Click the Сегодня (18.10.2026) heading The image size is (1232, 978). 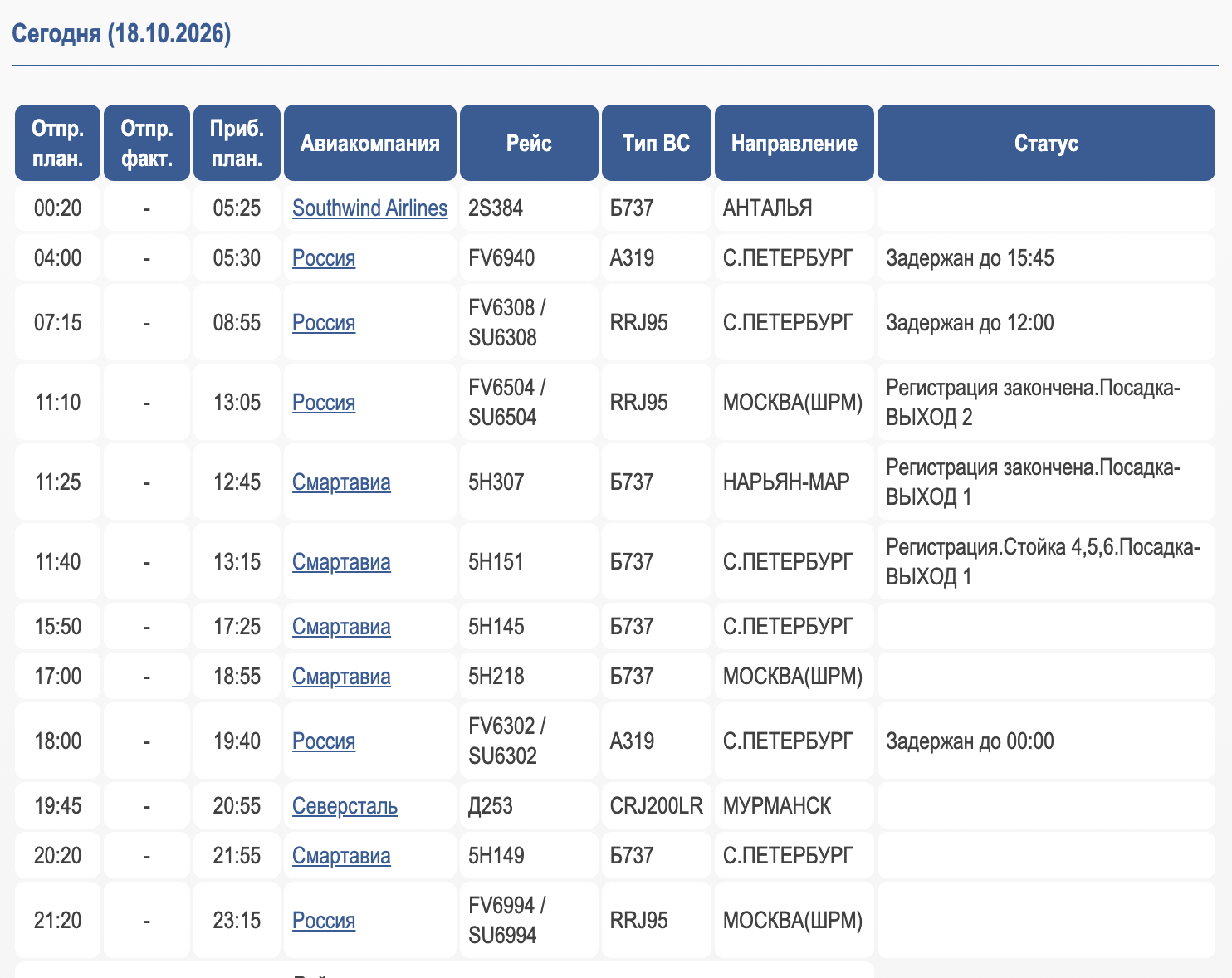pyautogui.click(x=121, y=34)
